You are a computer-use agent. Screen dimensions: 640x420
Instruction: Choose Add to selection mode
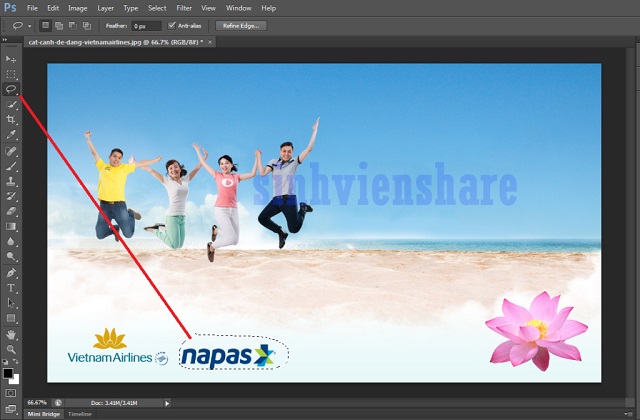(59, 26)
